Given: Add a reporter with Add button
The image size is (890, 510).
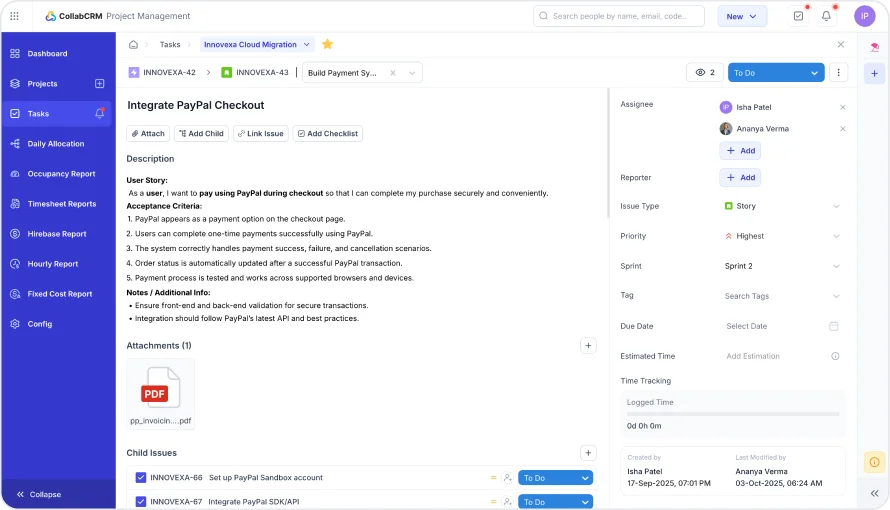Looking at the screenshot, I should [741, 178].
